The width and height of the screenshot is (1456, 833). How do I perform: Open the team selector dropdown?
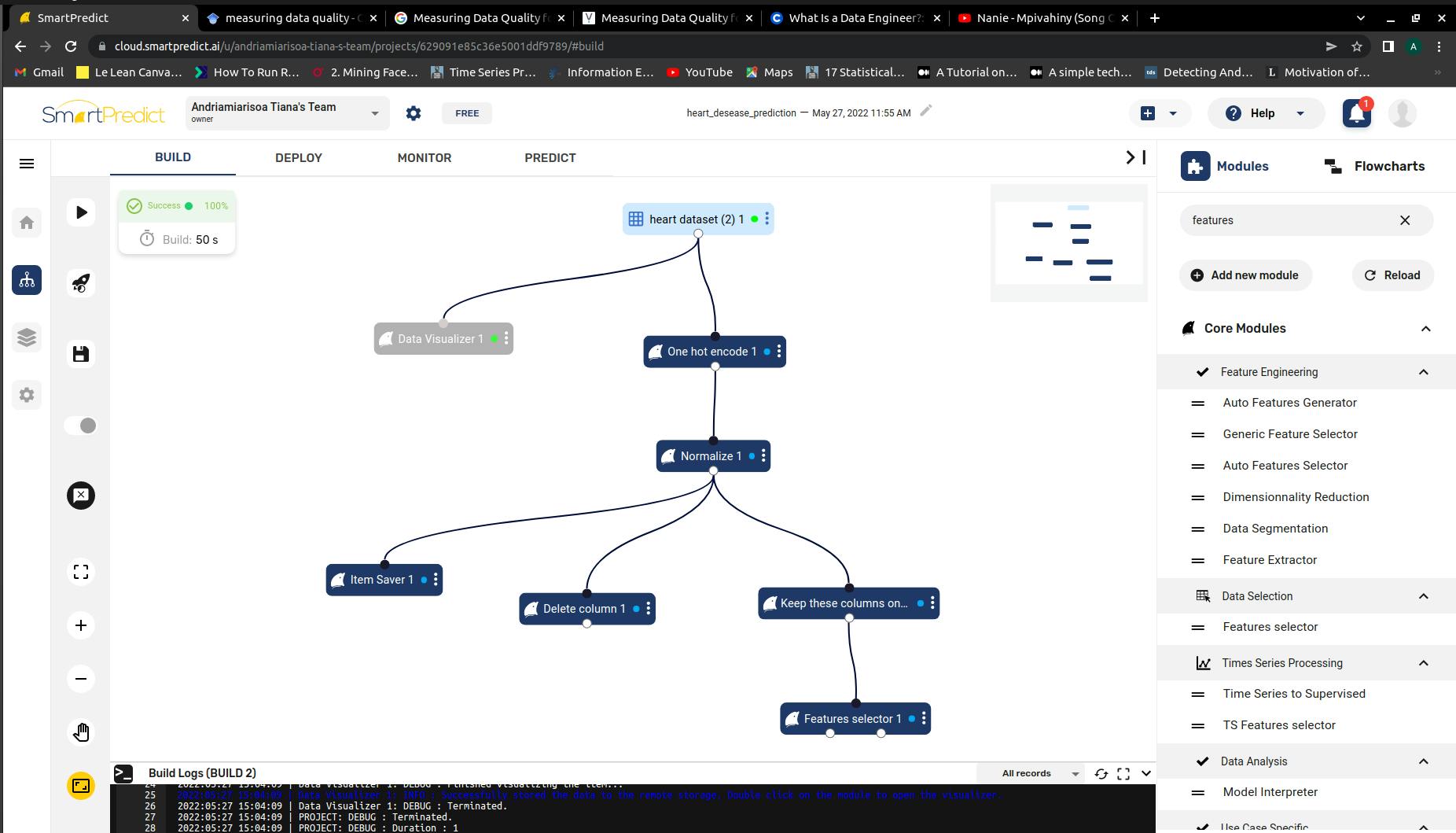coord(287,113)
